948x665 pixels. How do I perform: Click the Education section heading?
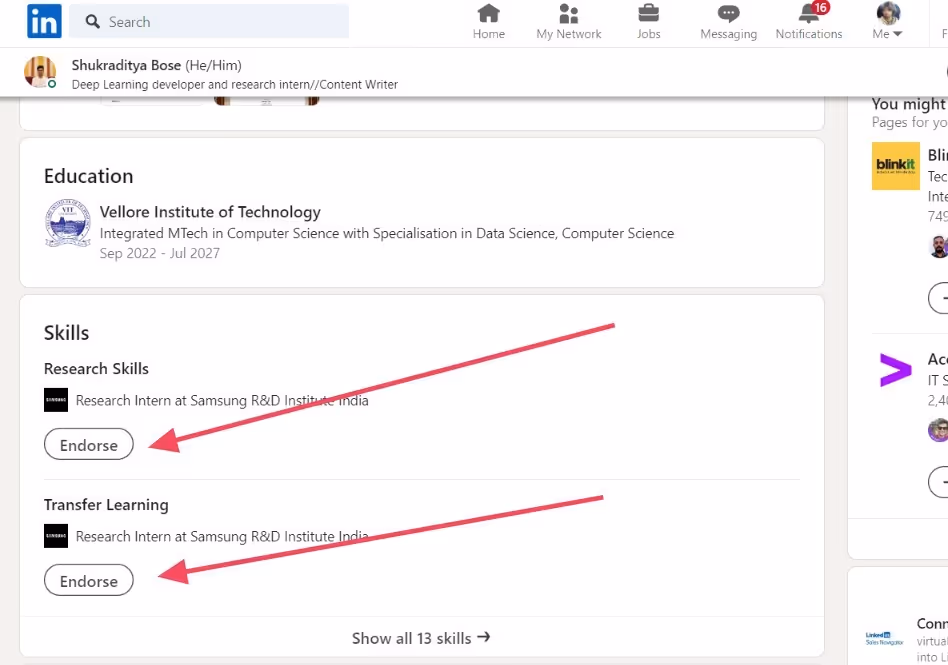(88, 176)
